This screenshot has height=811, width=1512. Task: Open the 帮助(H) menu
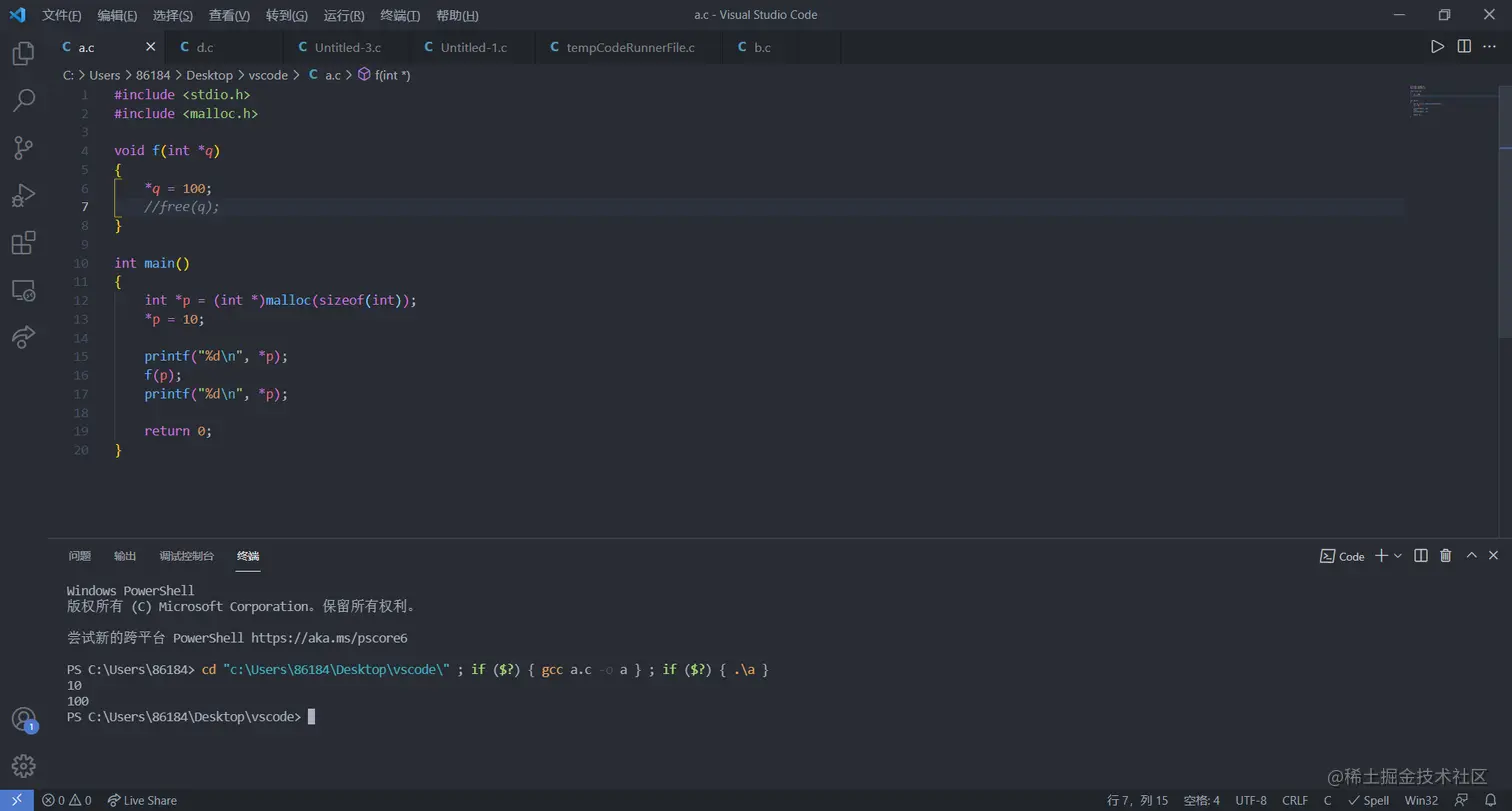coord(457,15)
